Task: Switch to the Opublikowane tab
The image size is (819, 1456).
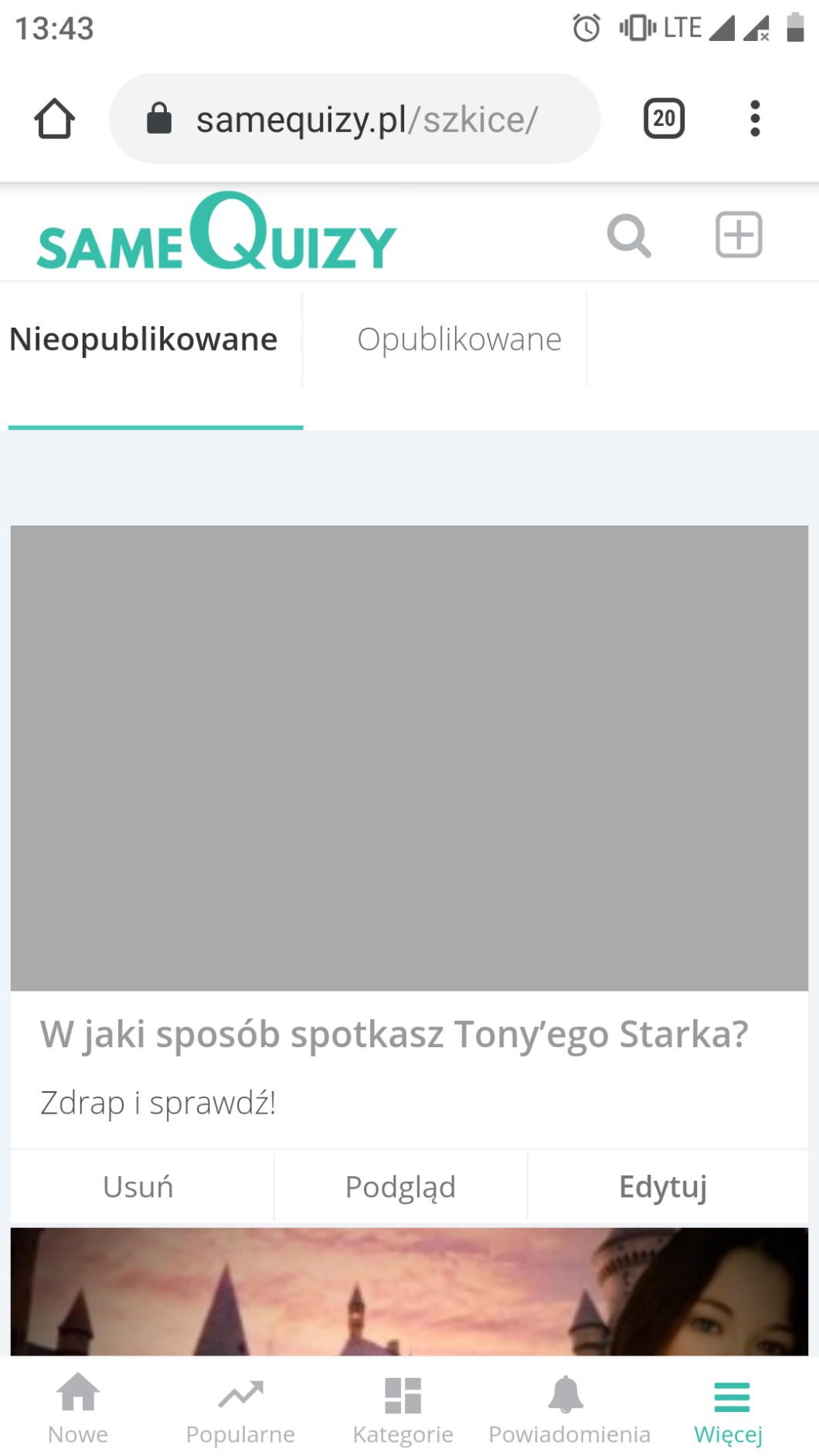Action: tap(459, 339)
